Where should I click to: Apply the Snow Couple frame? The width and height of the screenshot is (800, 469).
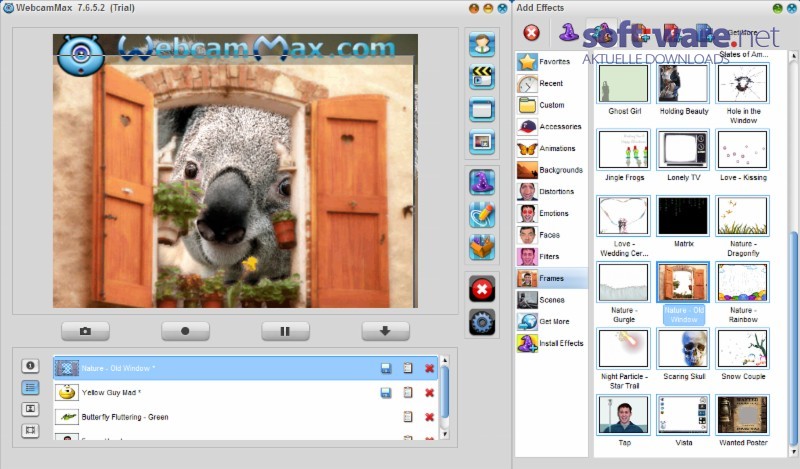pos(743,349)
